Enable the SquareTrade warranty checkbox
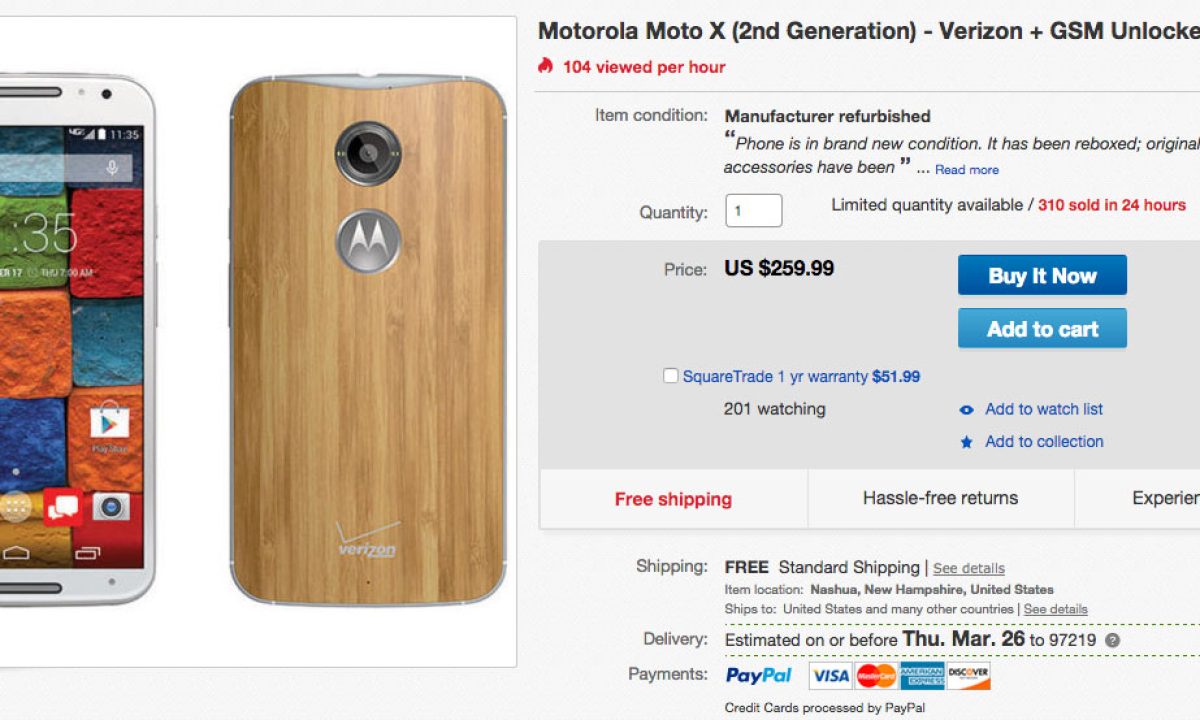The image size is (1200, 720). pyautogui.click(x=671, y=376)
